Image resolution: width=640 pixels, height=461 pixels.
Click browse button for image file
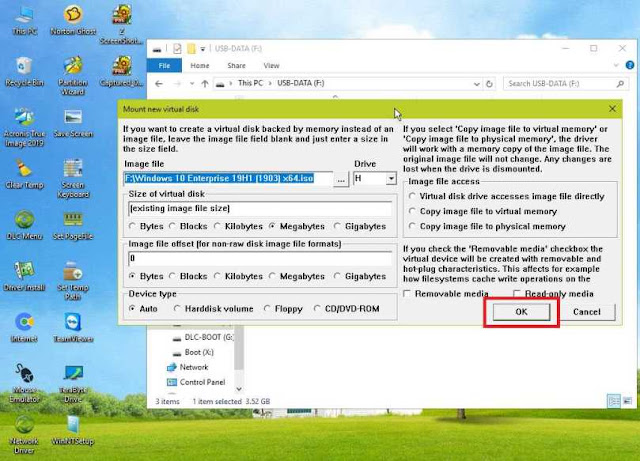click(341, 179)
